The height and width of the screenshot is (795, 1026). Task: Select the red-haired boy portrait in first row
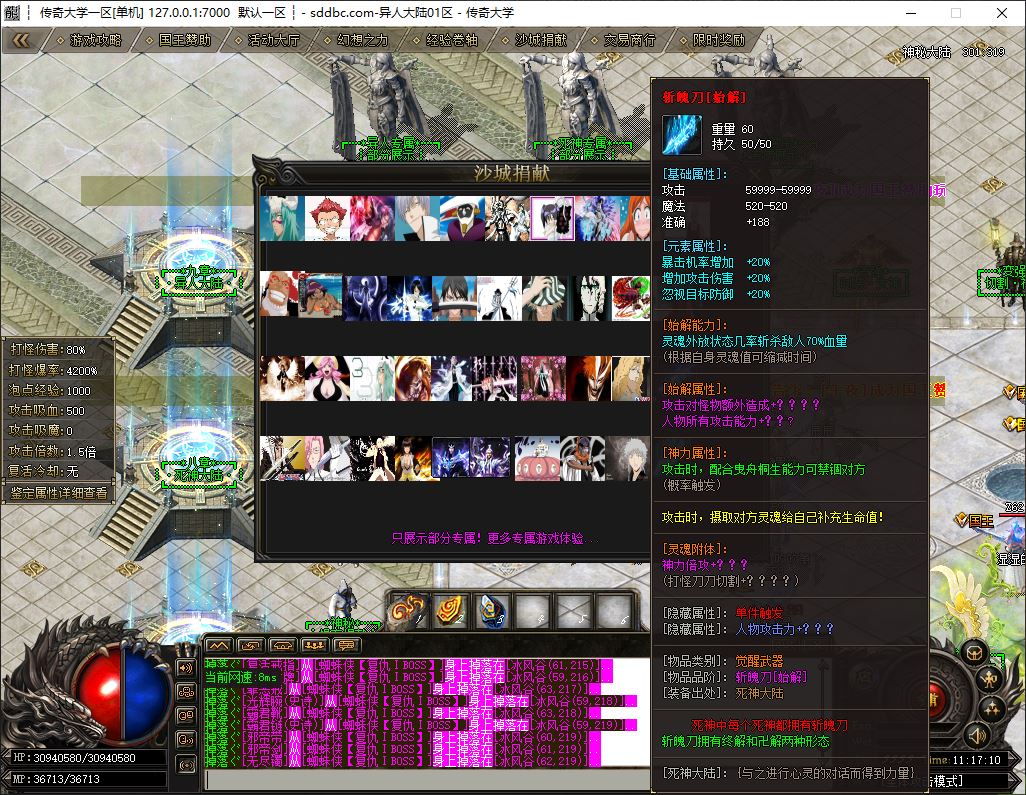pyautogui.click(x=327, y=218)
